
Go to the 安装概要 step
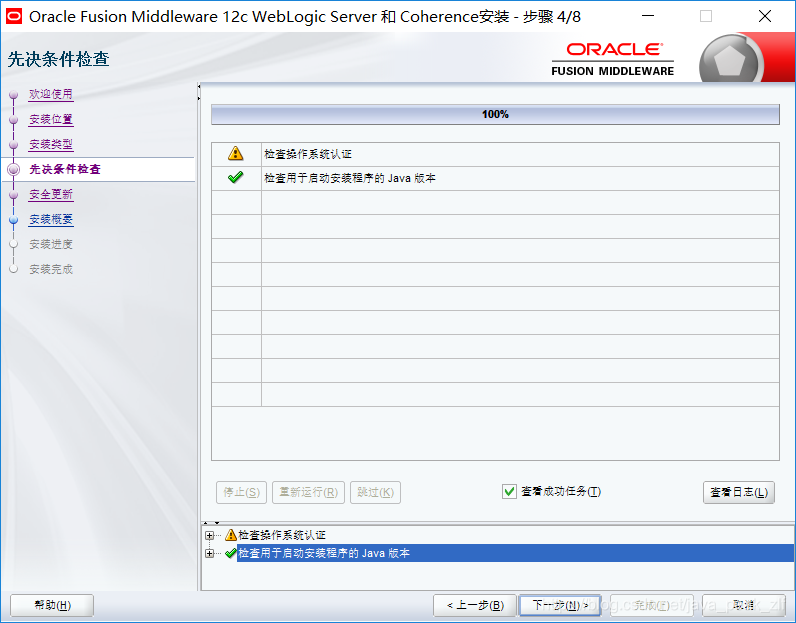(51, 219)
